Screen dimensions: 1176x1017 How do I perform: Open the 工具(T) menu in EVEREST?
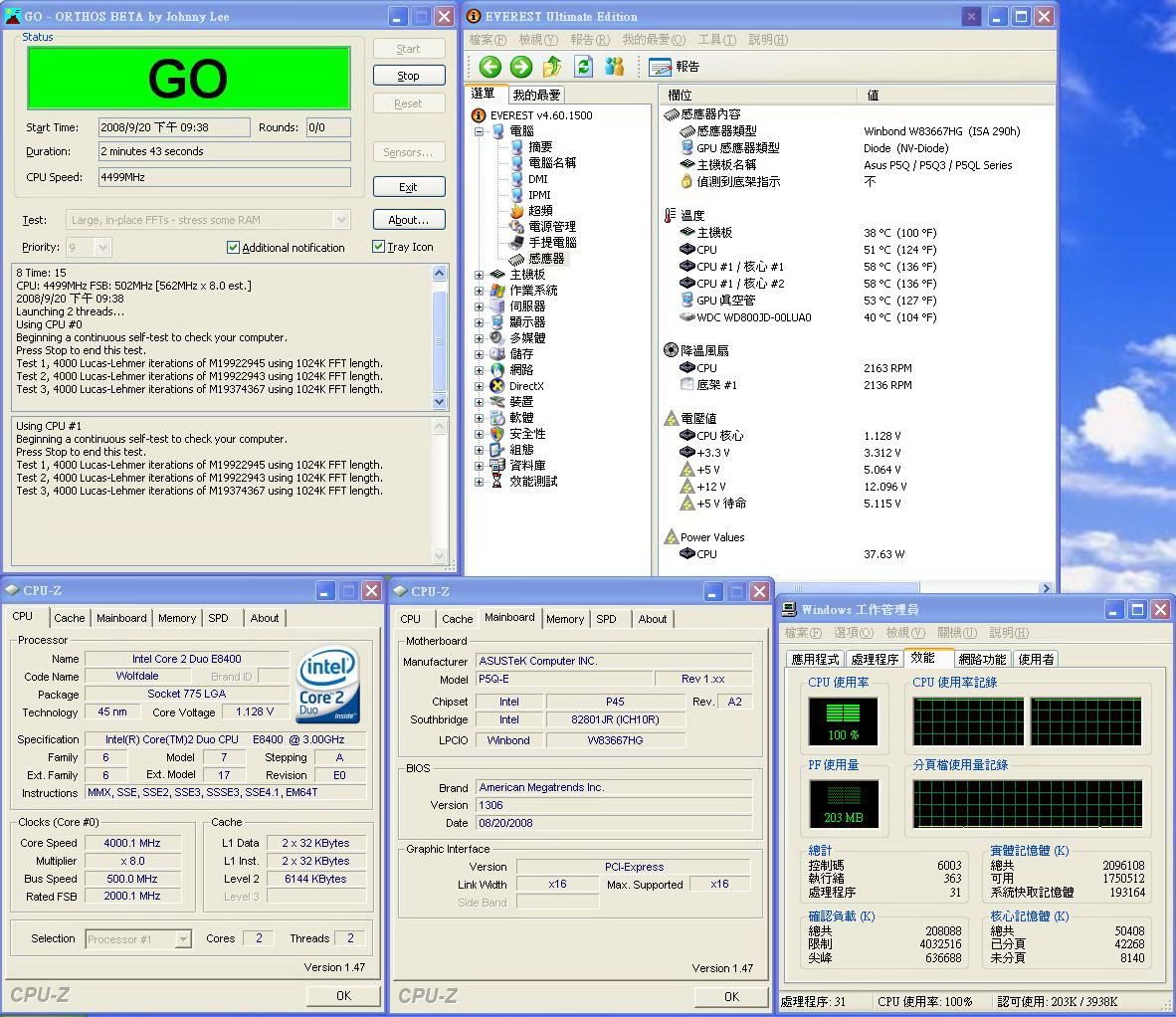717,40
